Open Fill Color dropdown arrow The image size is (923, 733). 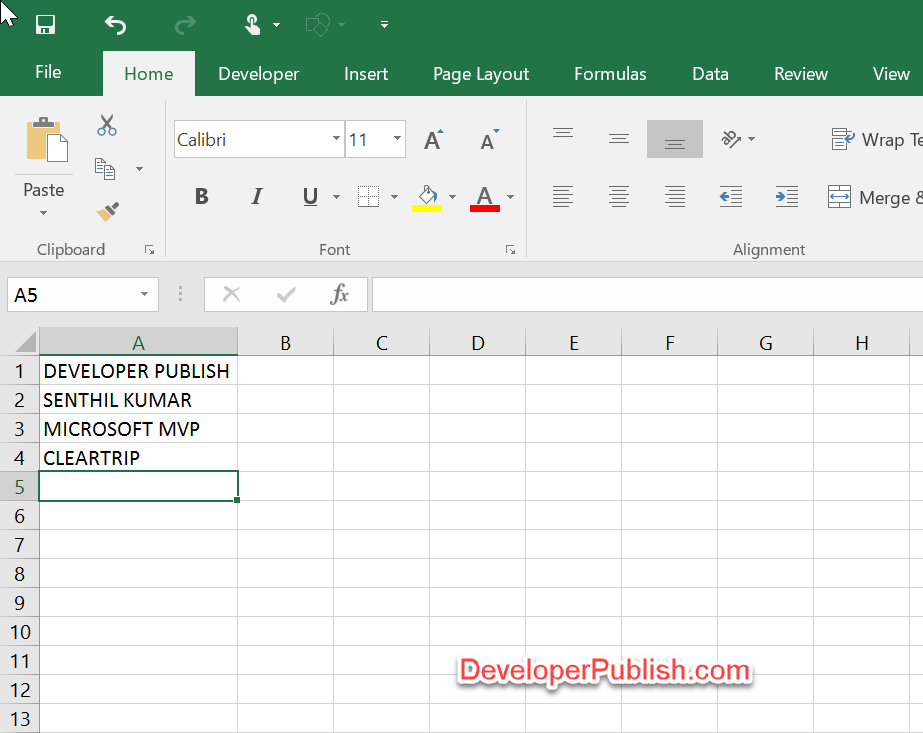tap(452, 197)
